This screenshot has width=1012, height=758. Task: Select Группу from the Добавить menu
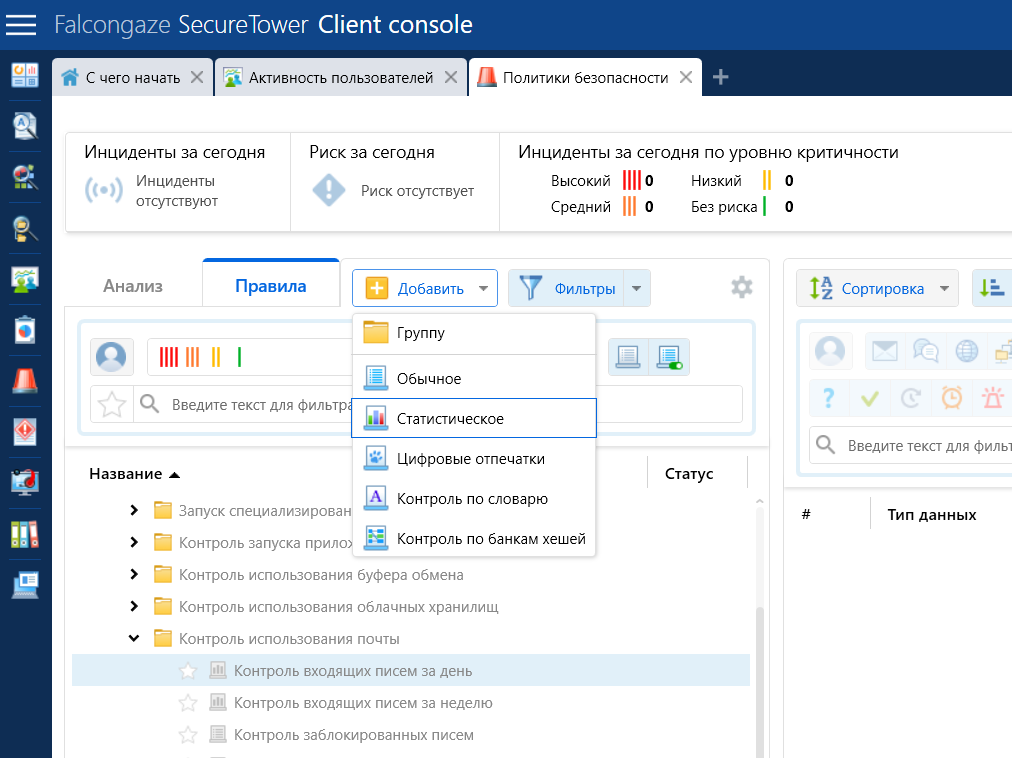474,333
